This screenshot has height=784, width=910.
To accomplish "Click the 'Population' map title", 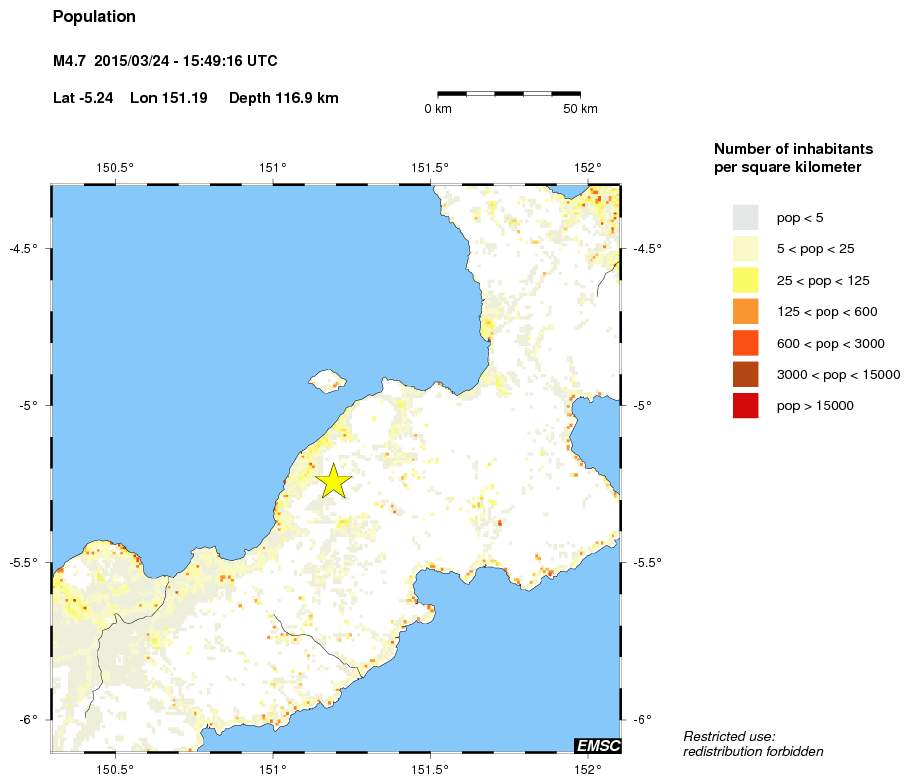I will (x=94, y=17).
